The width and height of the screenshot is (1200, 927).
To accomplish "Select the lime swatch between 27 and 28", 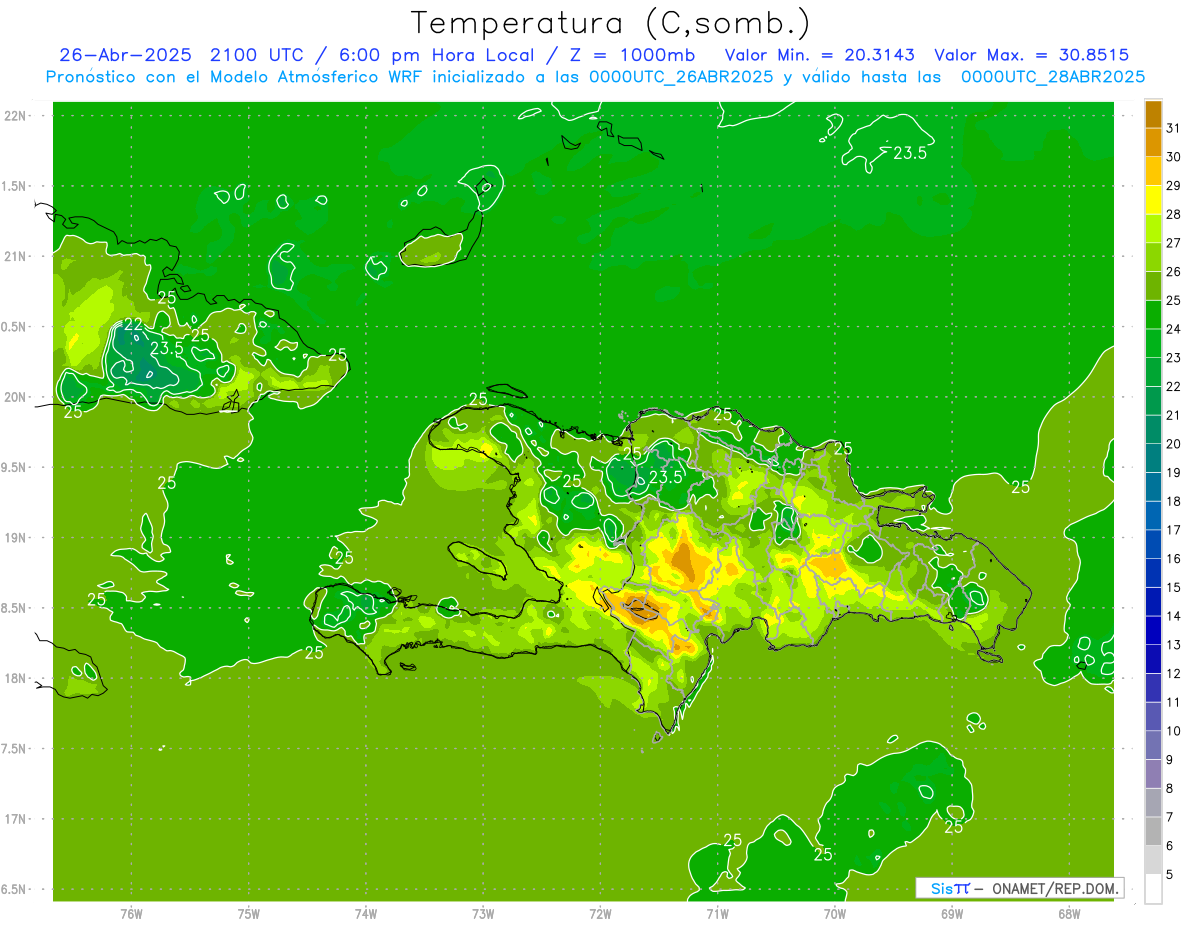I will tap(1153, 229).
